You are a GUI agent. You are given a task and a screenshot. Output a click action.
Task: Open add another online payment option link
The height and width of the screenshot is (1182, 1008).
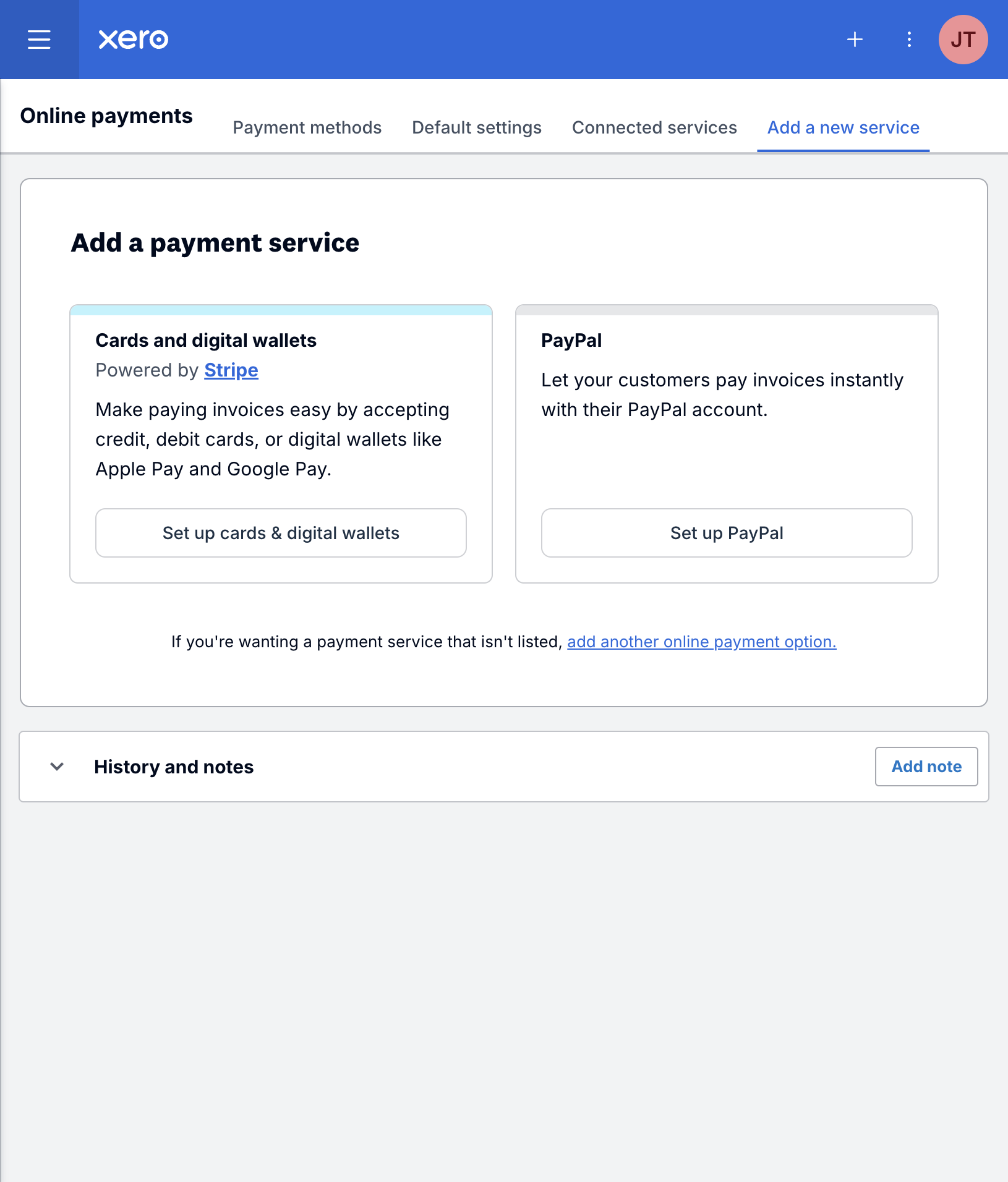[701, 642]
